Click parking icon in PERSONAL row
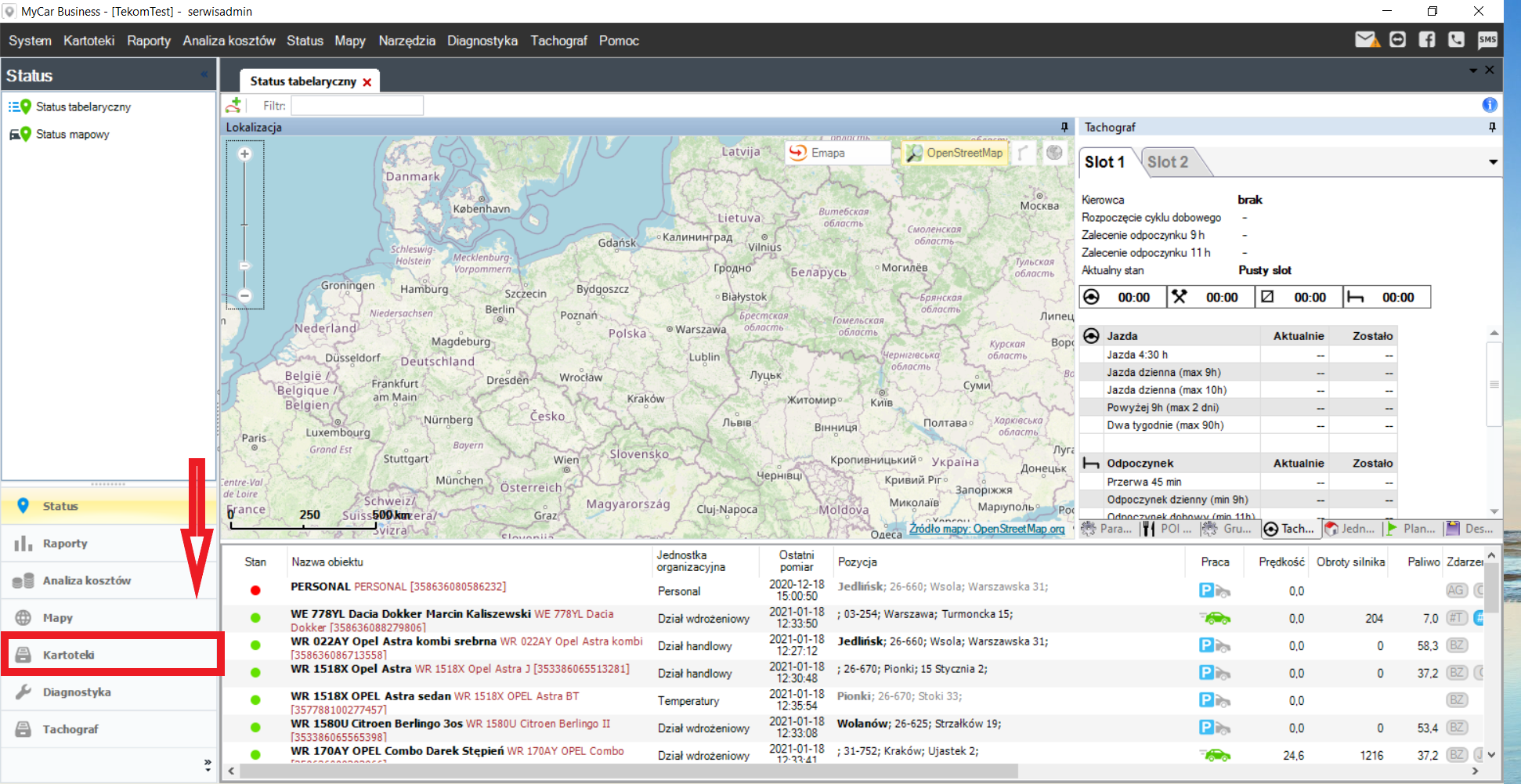The width and height of the screenshot is (1521, 784). tap(1215, 591)
